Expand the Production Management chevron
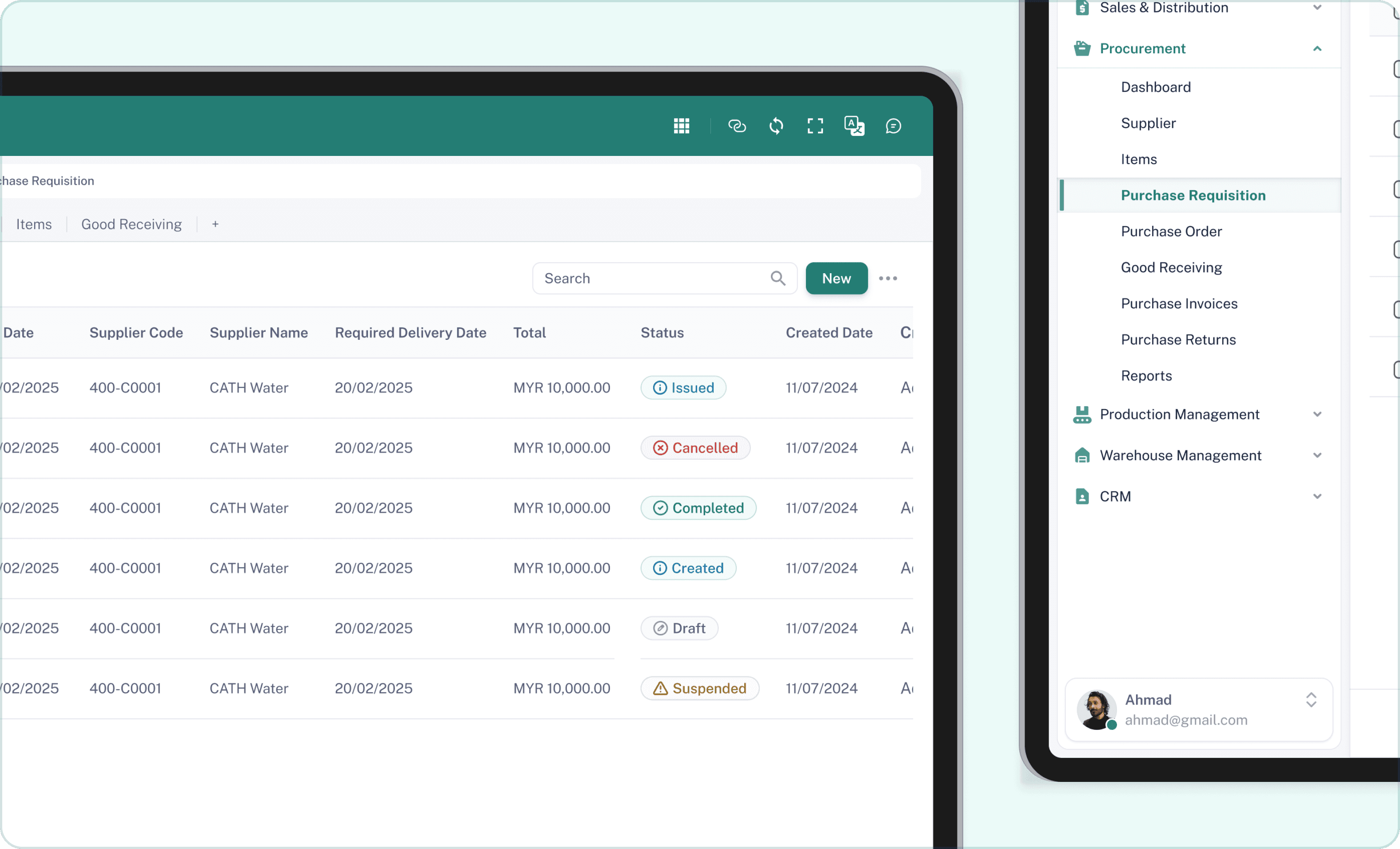Viewport: 1400px width, 849px height. [x=1317, y=414]
